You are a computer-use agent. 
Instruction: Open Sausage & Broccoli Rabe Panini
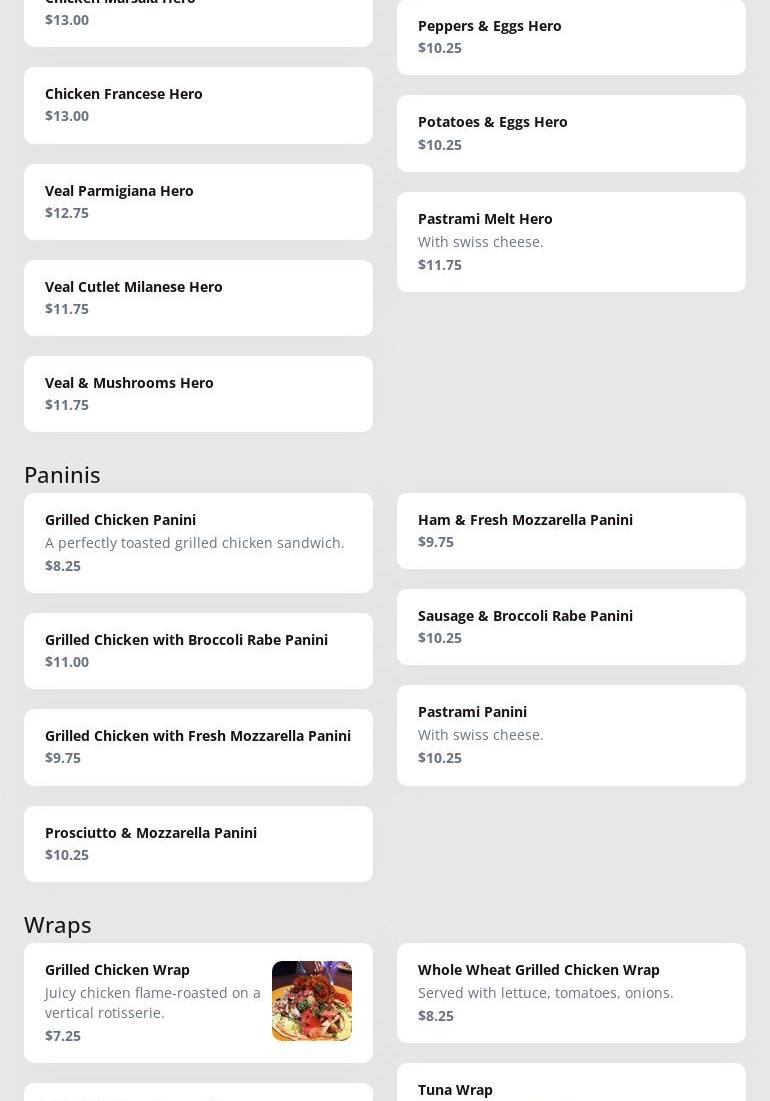click(571, 626)
